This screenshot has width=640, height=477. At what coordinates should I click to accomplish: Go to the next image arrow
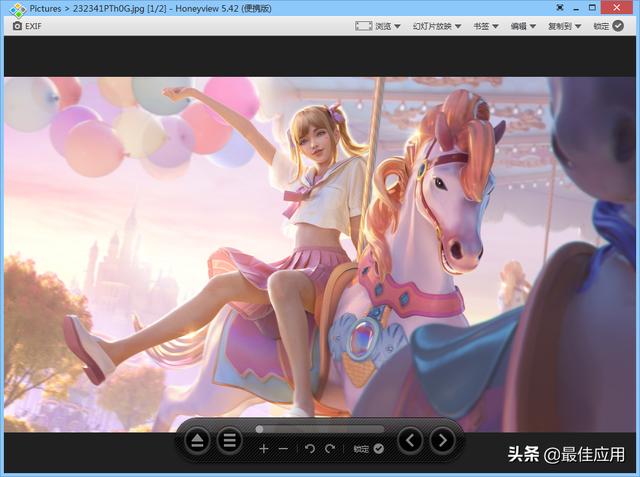point(442,441)
